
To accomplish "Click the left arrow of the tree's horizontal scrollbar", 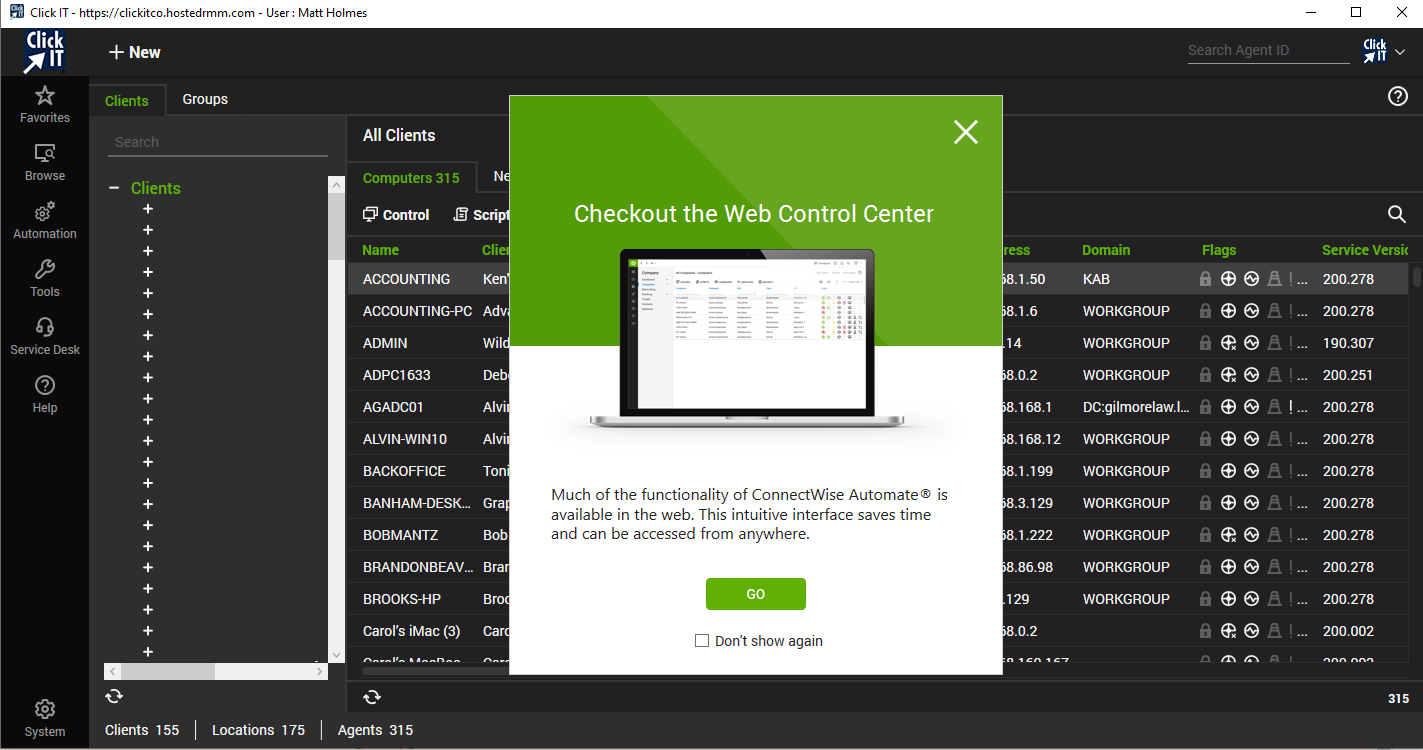I will pos(111,672).
